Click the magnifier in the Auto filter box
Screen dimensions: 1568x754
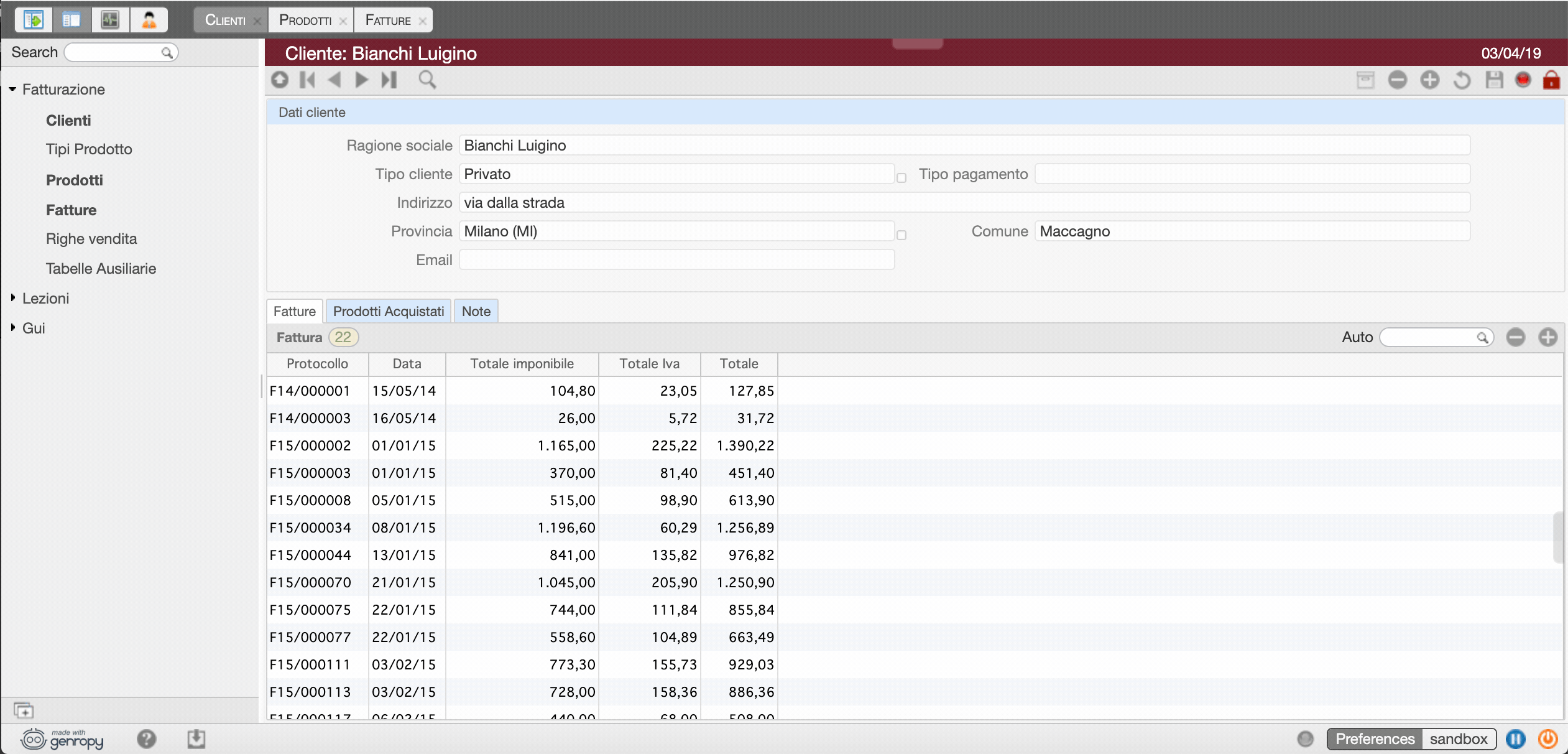click(x=1483, y=338)
